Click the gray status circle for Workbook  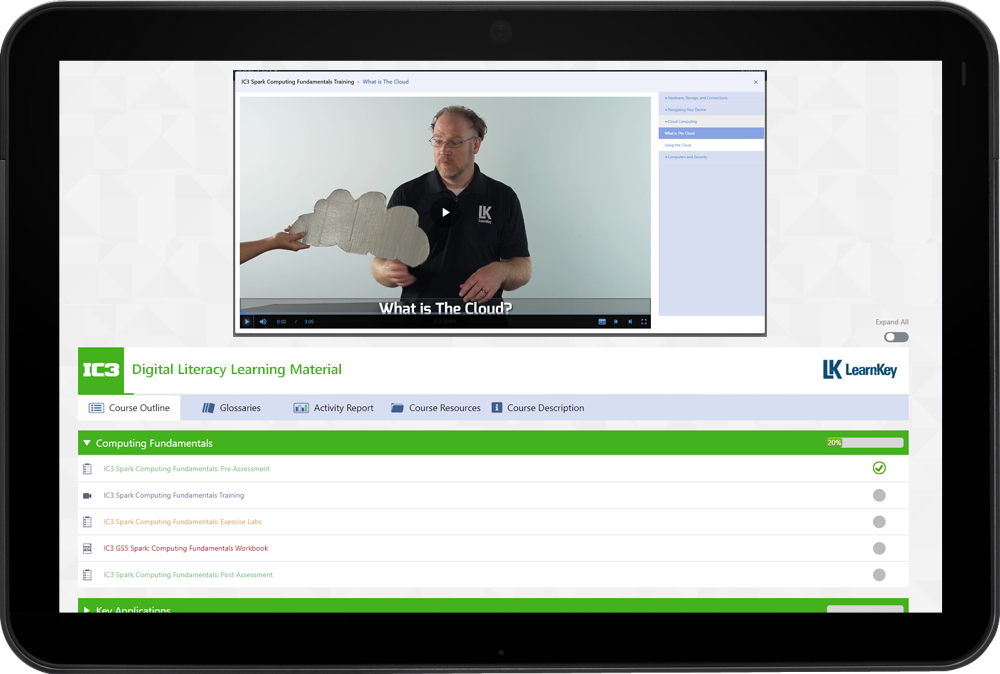(x=879, y=548)
